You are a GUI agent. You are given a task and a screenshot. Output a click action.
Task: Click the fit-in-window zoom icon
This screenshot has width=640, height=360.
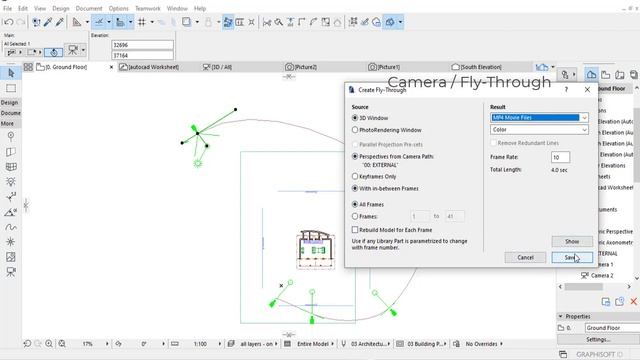click(x=62, y=344)
